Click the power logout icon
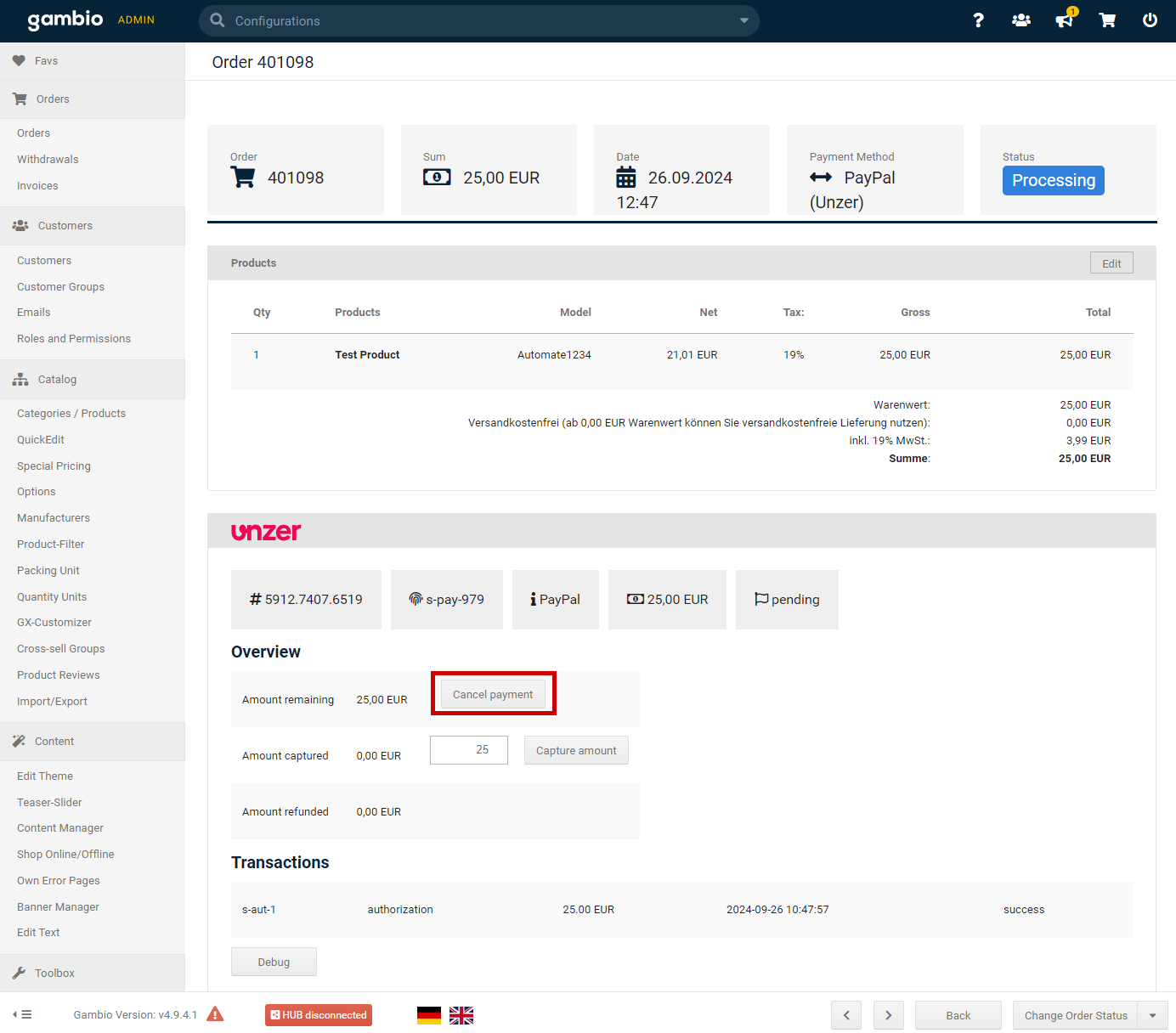 (1150, 20)
